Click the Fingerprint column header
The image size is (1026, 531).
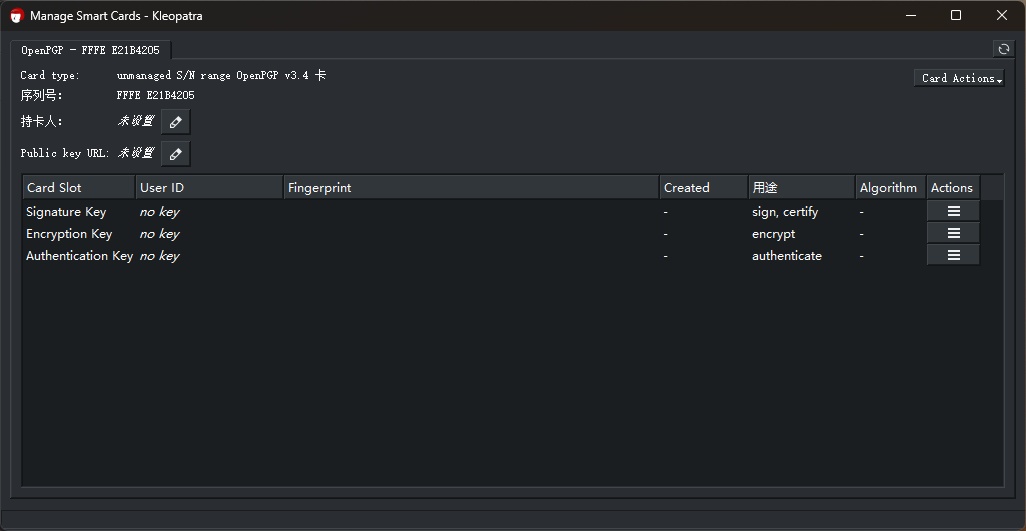(x=470, y=187)
